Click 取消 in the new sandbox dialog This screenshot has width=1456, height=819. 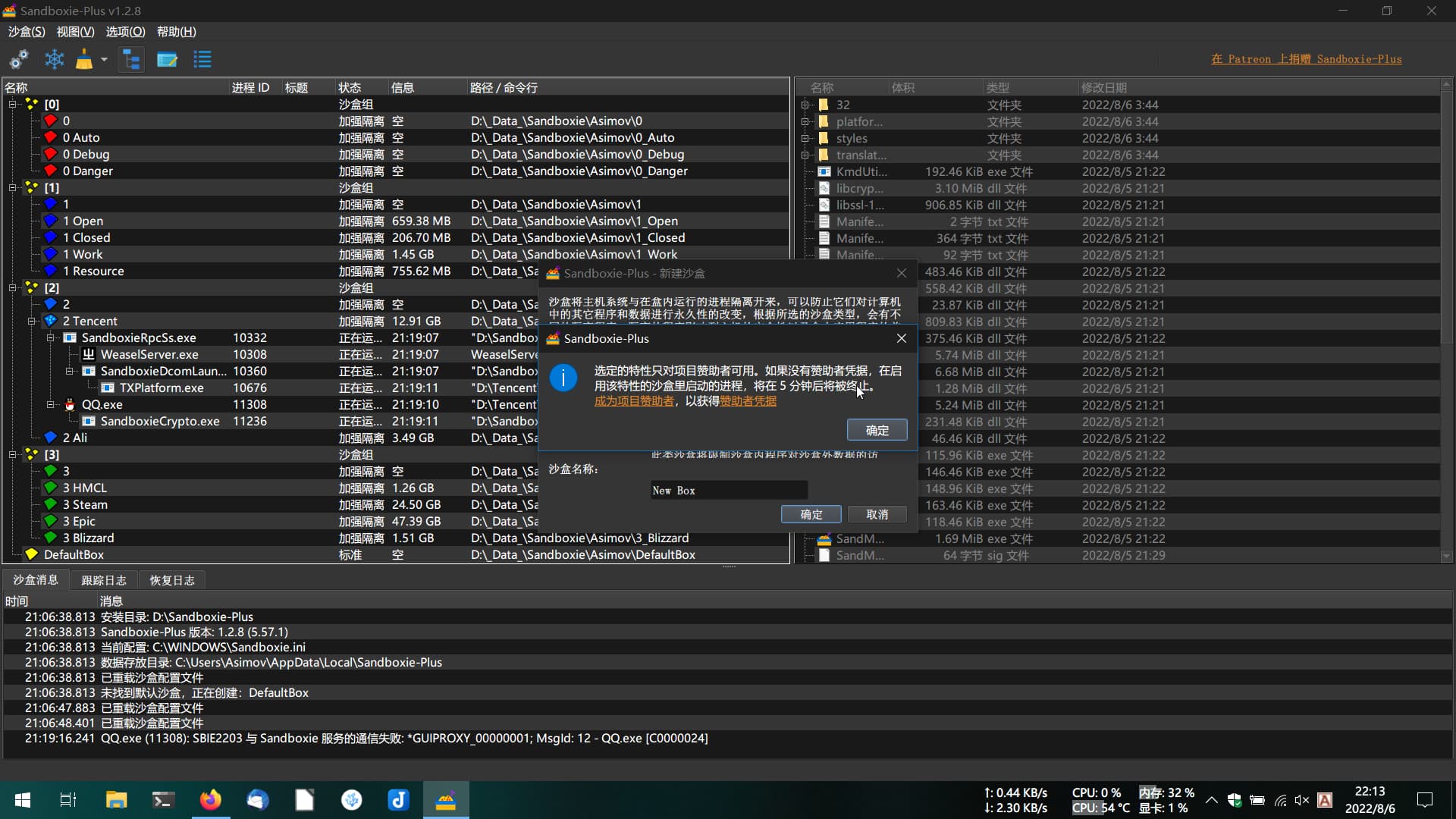(877, 514)
